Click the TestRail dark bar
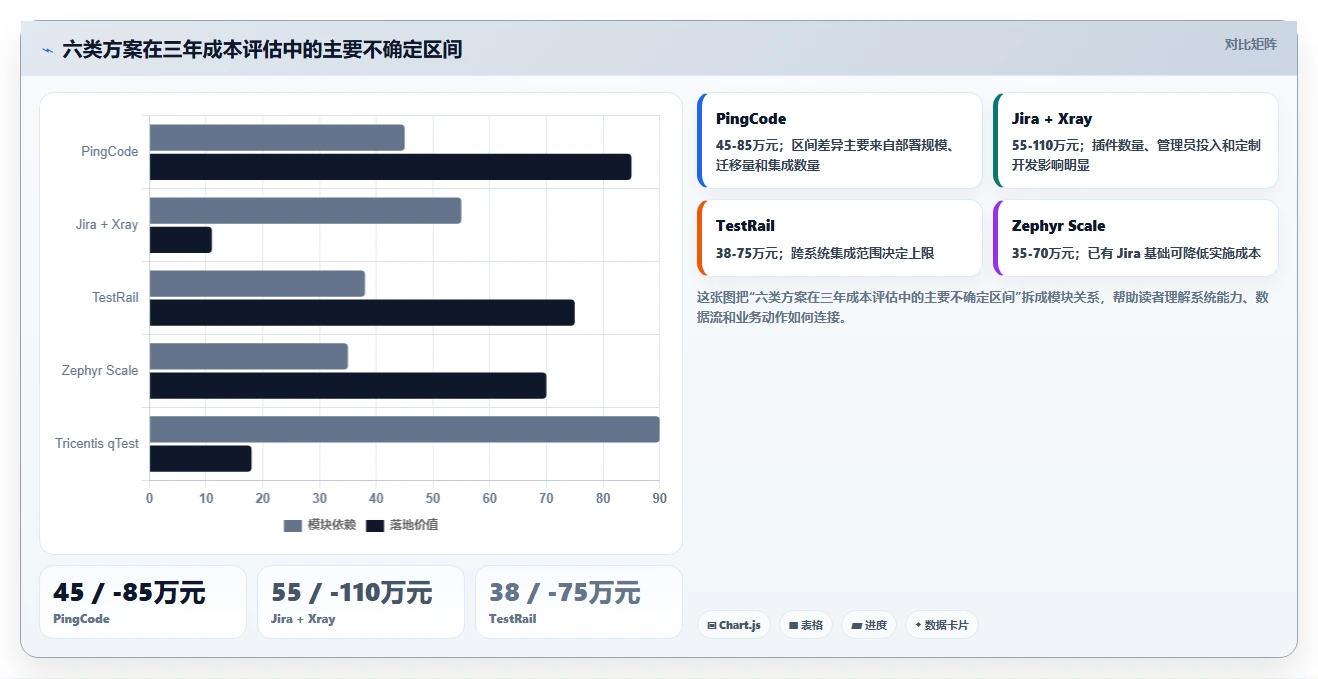The image size is (1318, 679). (362, 313)
